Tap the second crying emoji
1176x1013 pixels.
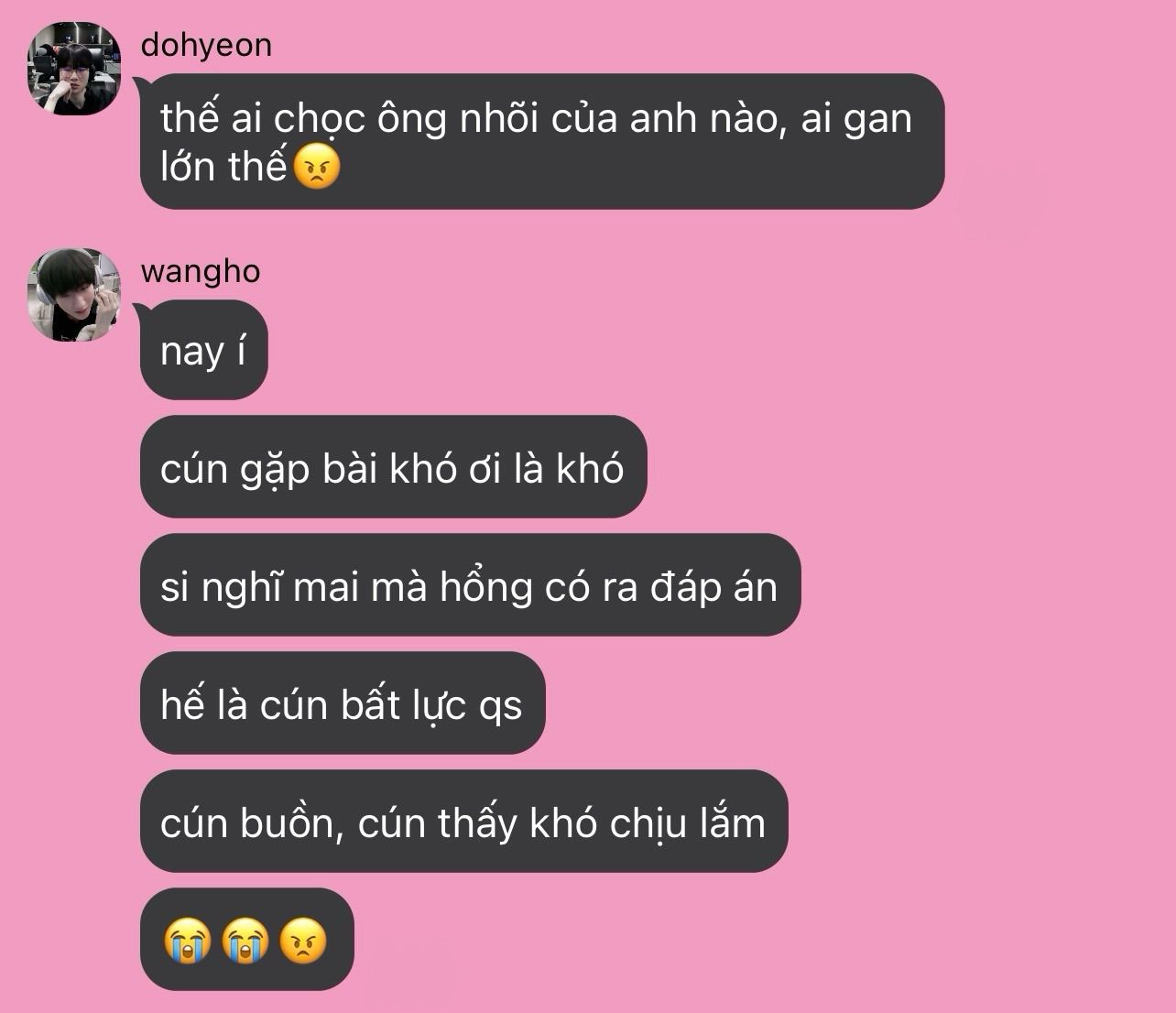(x=245, y=941)
